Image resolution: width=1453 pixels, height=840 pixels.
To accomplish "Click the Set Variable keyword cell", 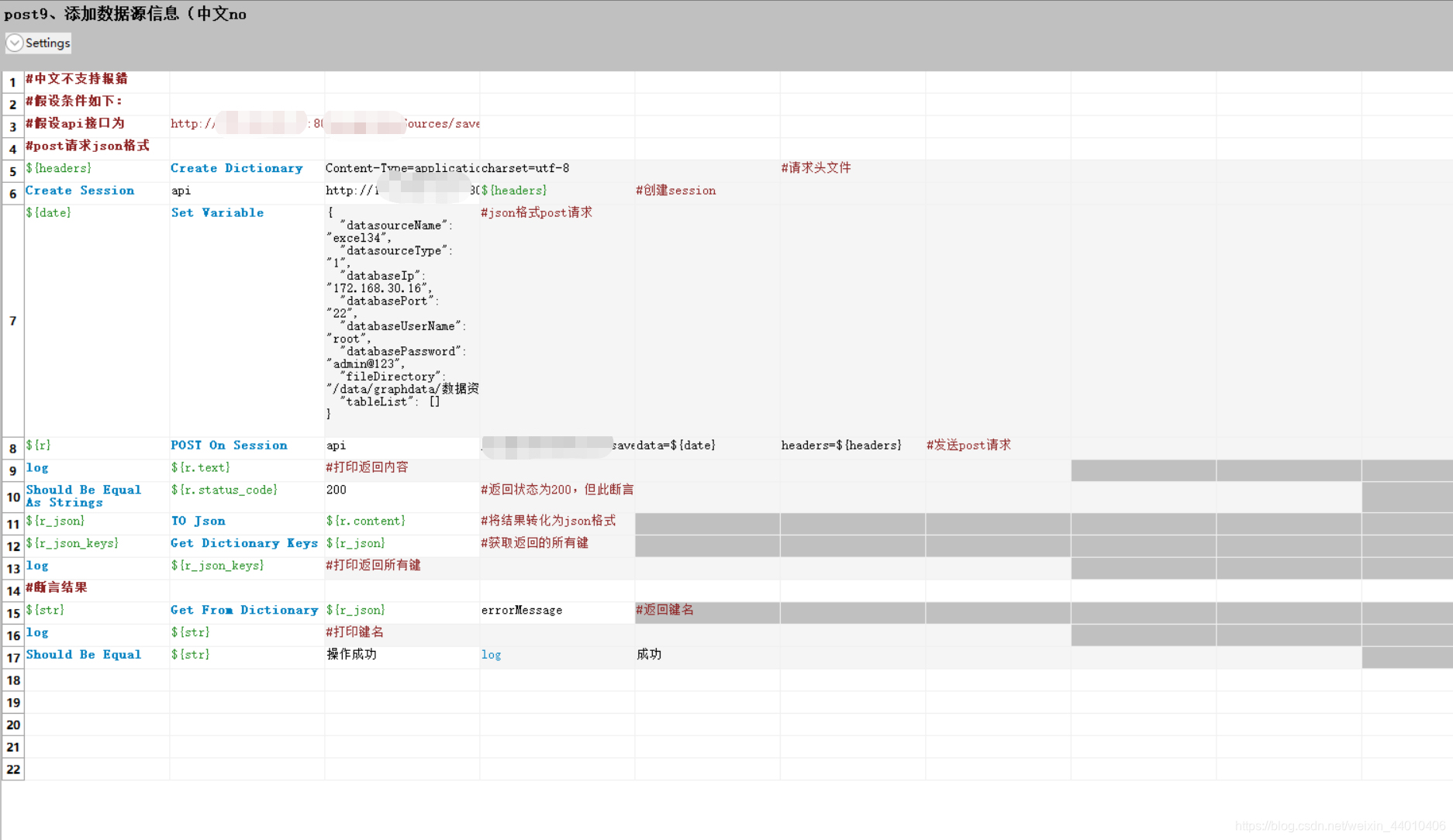I will coord(217,212).
